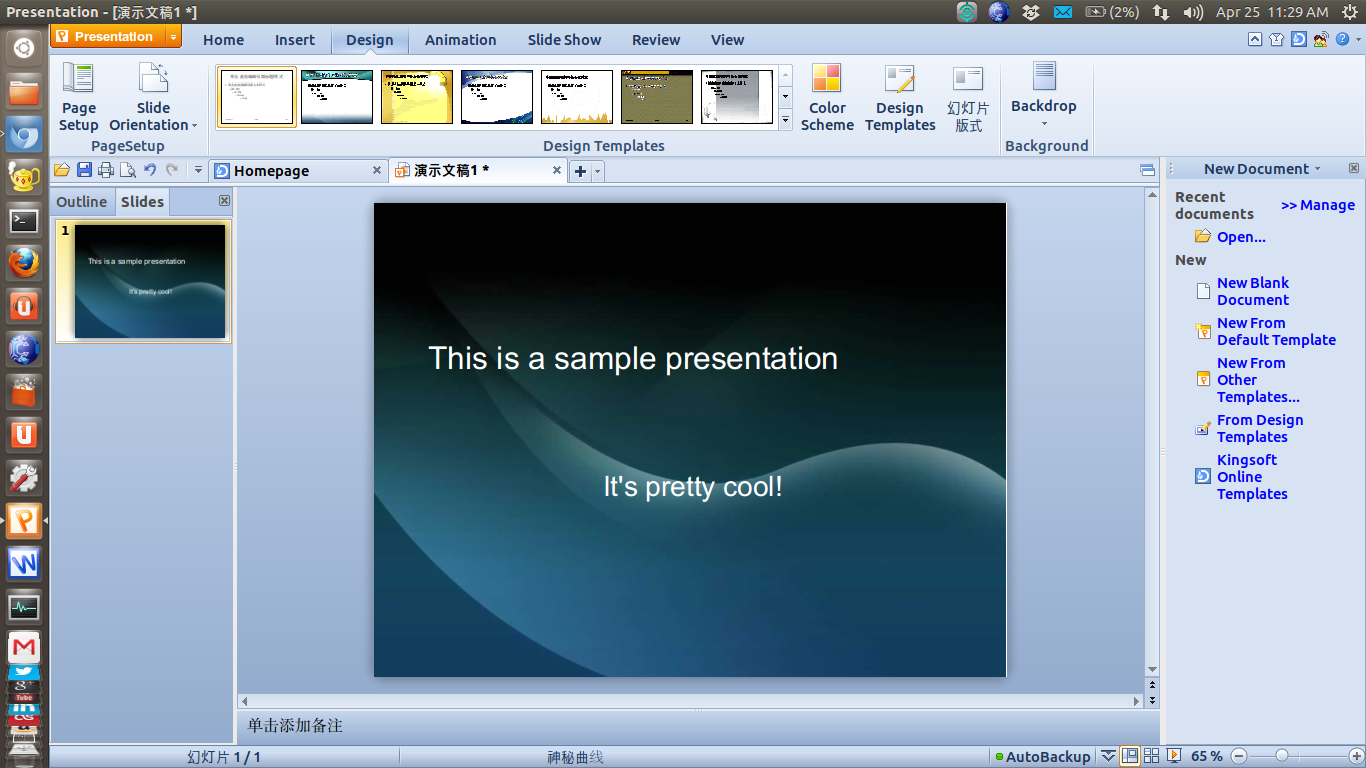Click the Manage link for recent documents
Viewport: 1366px width, 768px height.
[1318, 205]
